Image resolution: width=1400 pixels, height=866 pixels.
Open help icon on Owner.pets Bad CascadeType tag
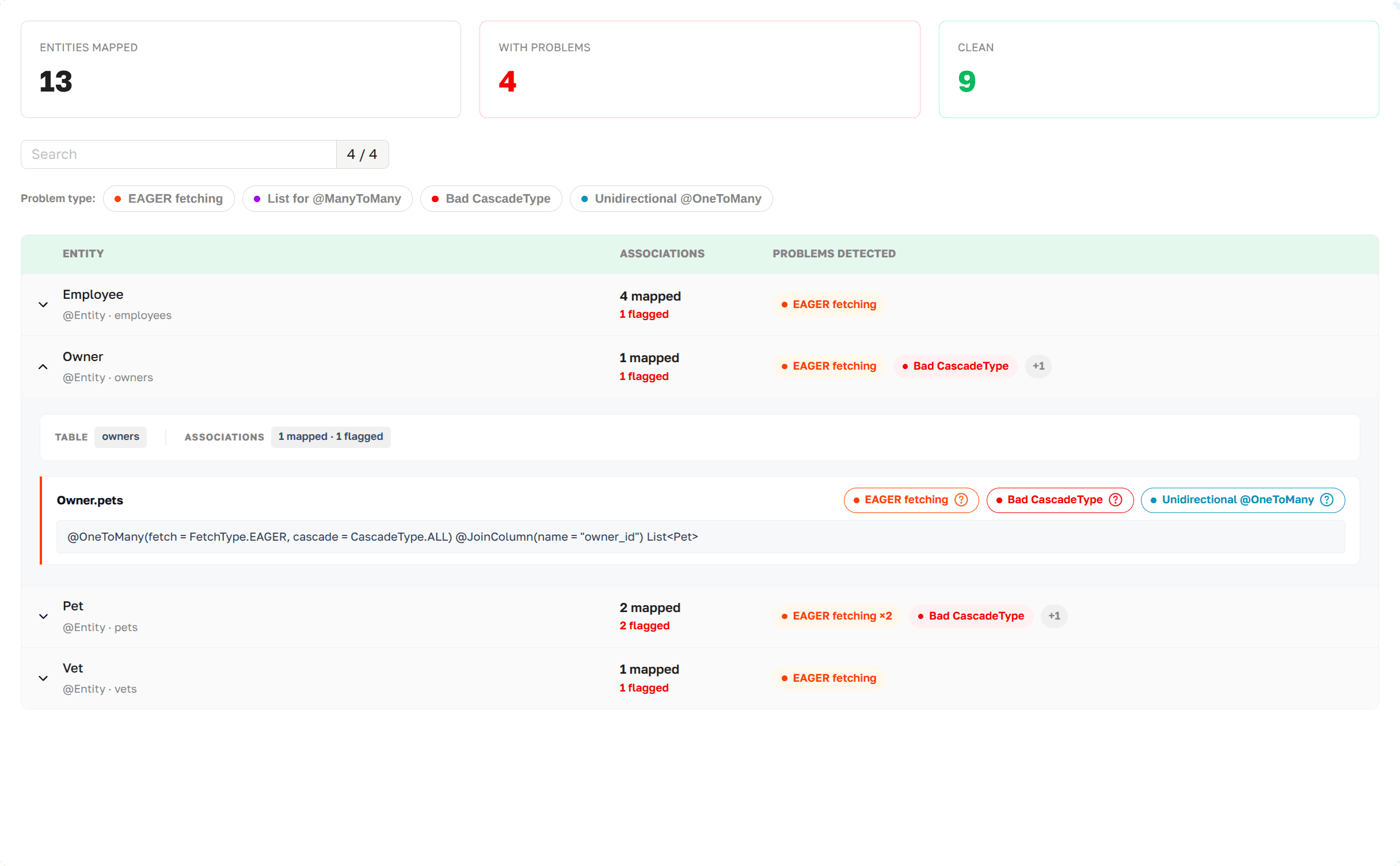coord(1116,500)
